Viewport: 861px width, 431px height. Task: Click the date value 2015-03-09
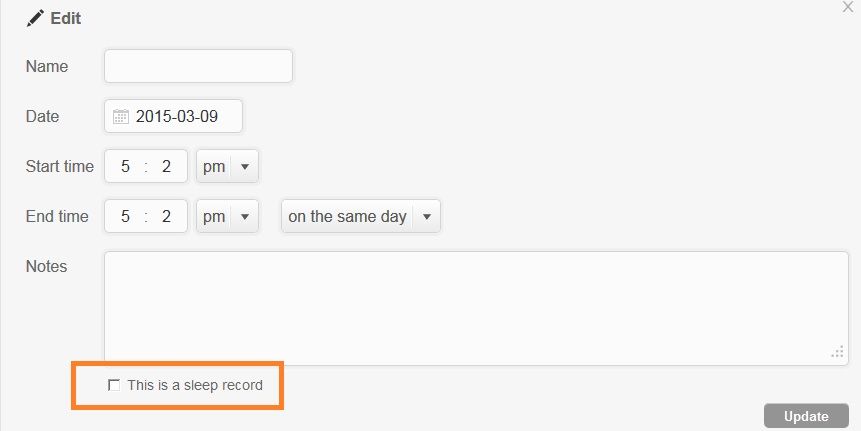177,116
